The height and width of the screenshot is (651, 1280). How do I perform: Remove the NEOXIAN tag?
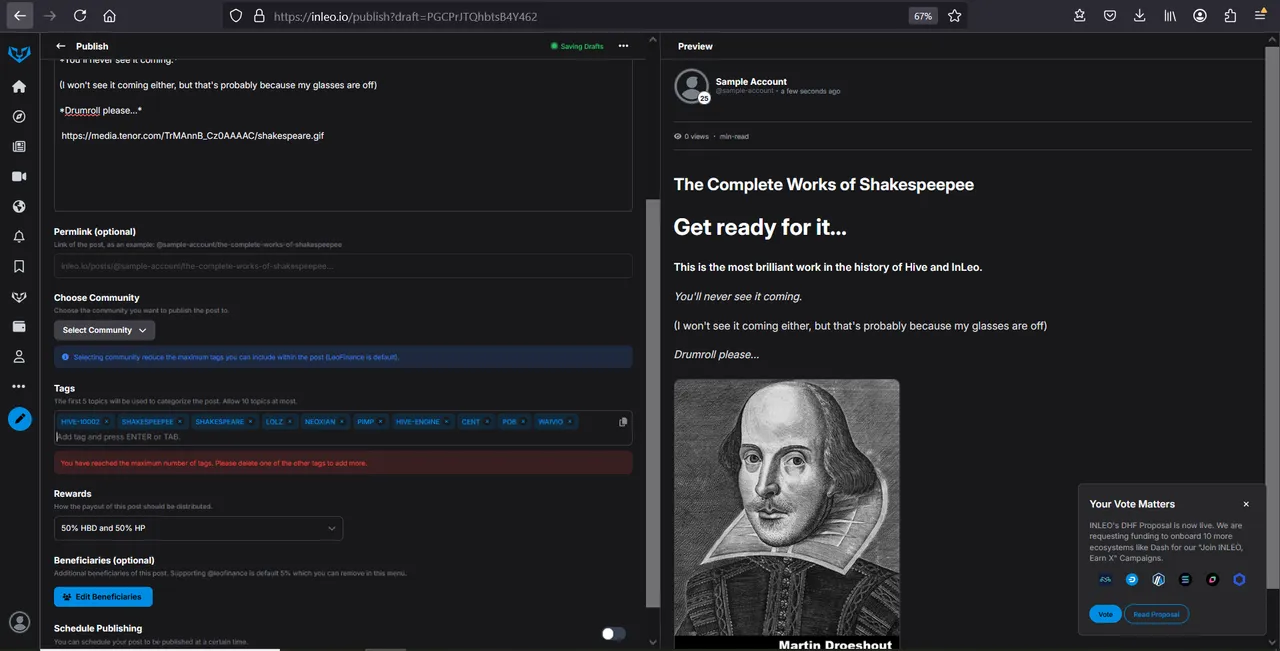341,422
